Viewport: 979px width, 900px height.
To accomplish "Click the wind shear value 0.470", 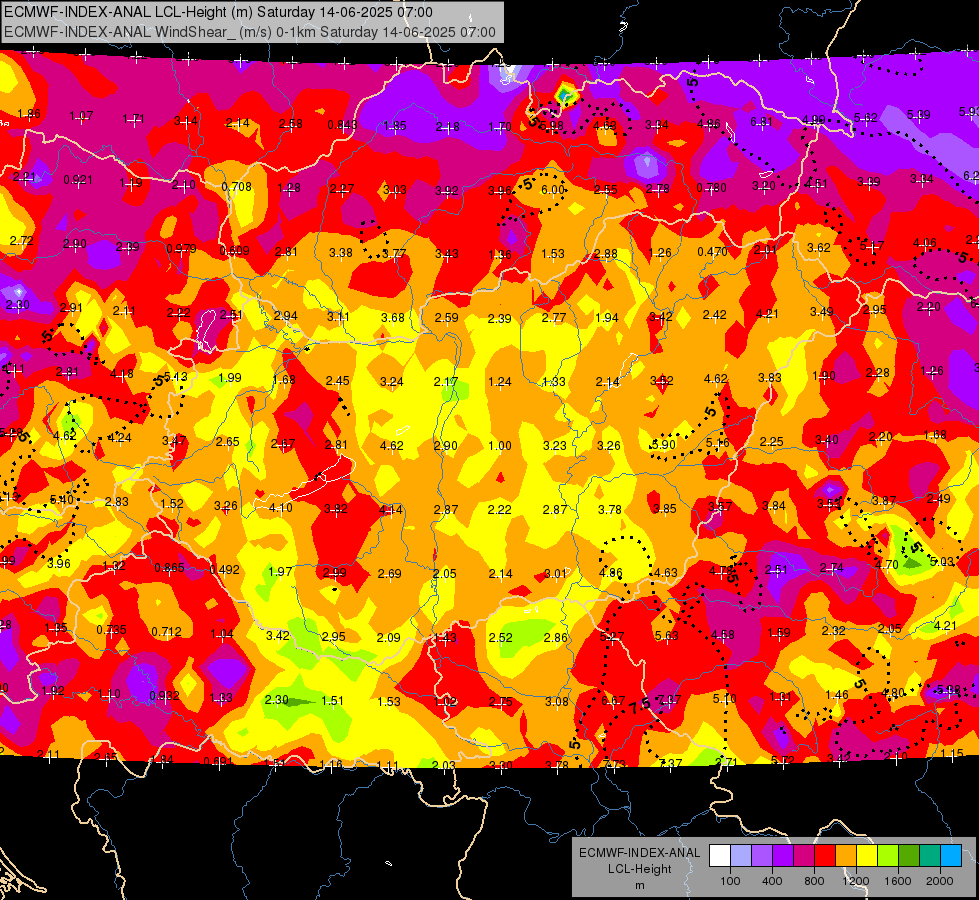I will click(712, 252).
